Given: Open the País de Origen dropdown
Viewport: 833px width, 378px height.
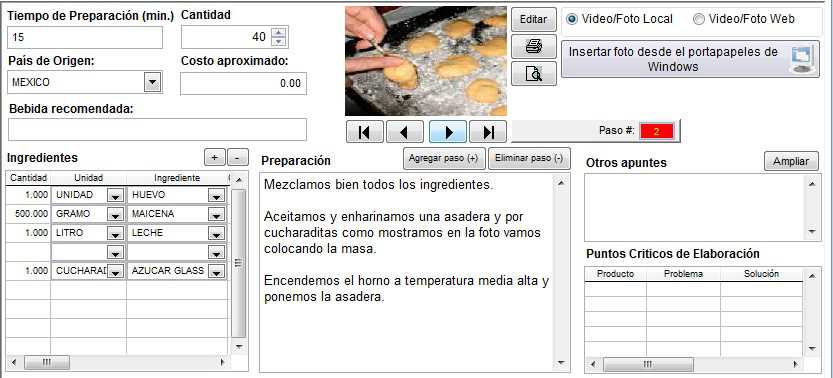Looking at the screenshot, I should point(152,82).
